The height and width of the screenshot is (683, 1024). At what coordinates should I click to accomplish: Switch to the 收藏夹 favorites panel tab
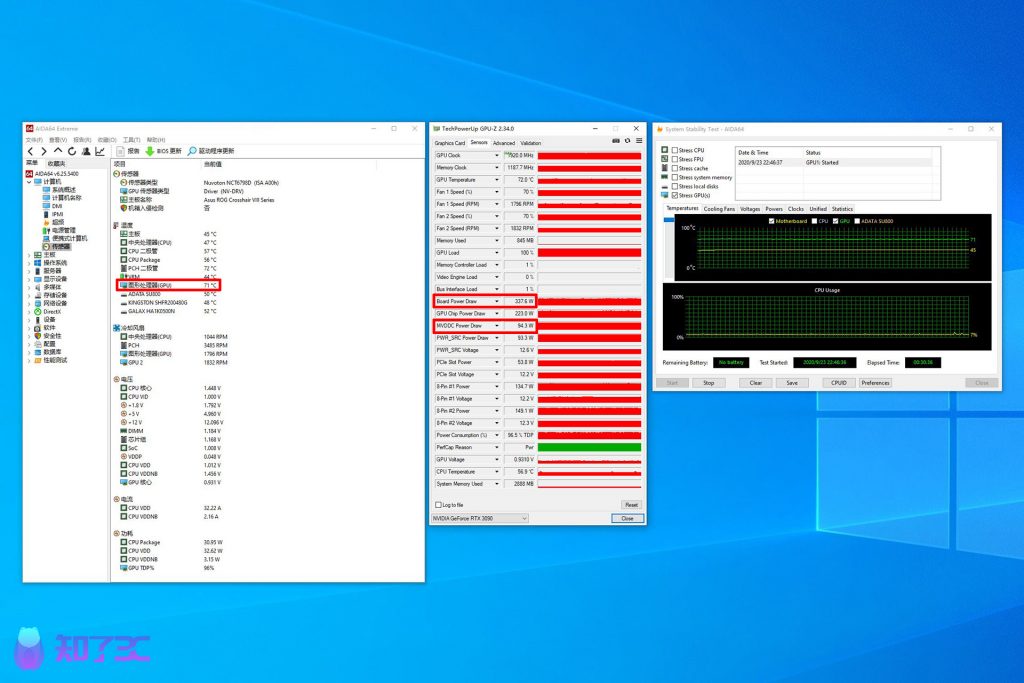[x=56, y=164]
